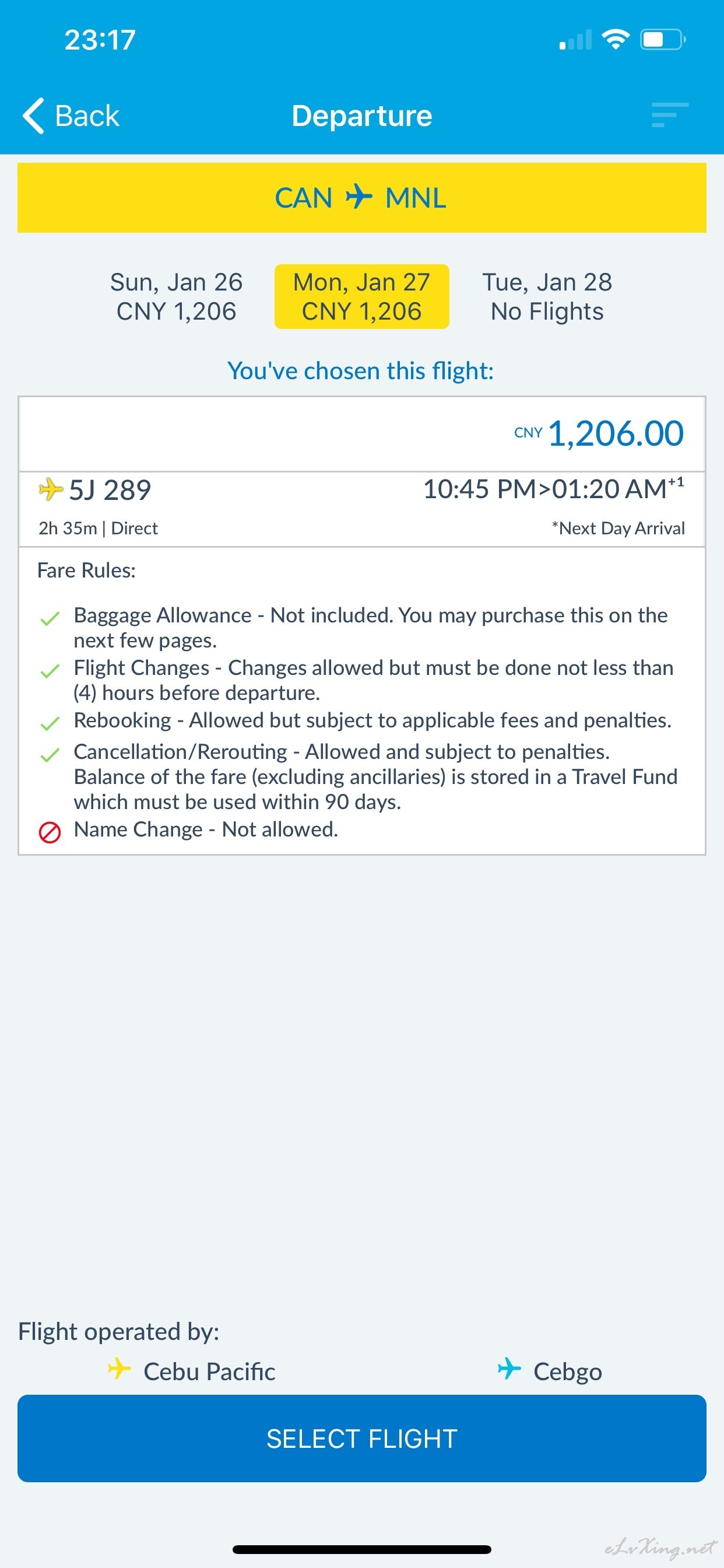Viewport: 724px width, 1568px height.
Task: Tap the red Name Change prohibited icon
Action: click(x=50, y=832)
